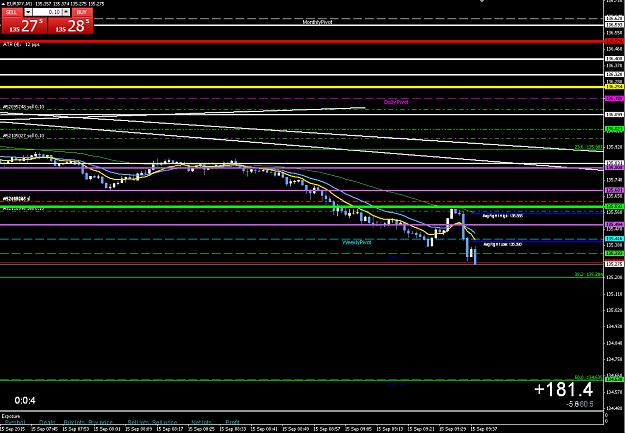625x434 pixels.
Task: Click the 38.2 Fibonacci level label
Action: pos(588,274)
